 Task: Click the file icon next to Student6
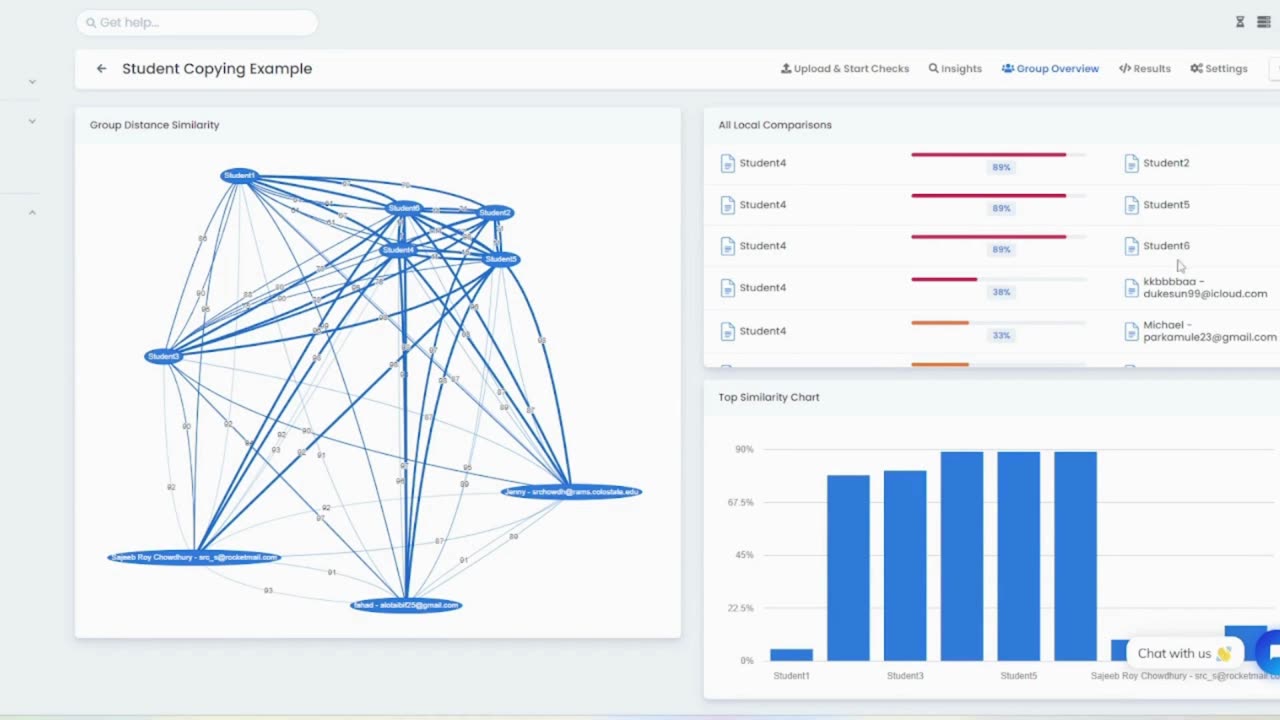[x=1131, y=246]
